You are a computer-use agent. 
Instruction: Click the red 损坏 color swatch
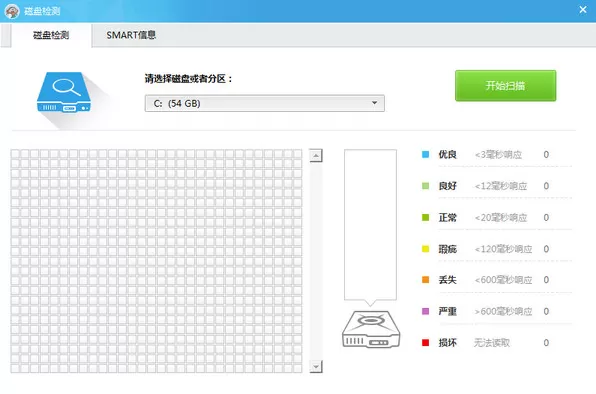(425, 343)
